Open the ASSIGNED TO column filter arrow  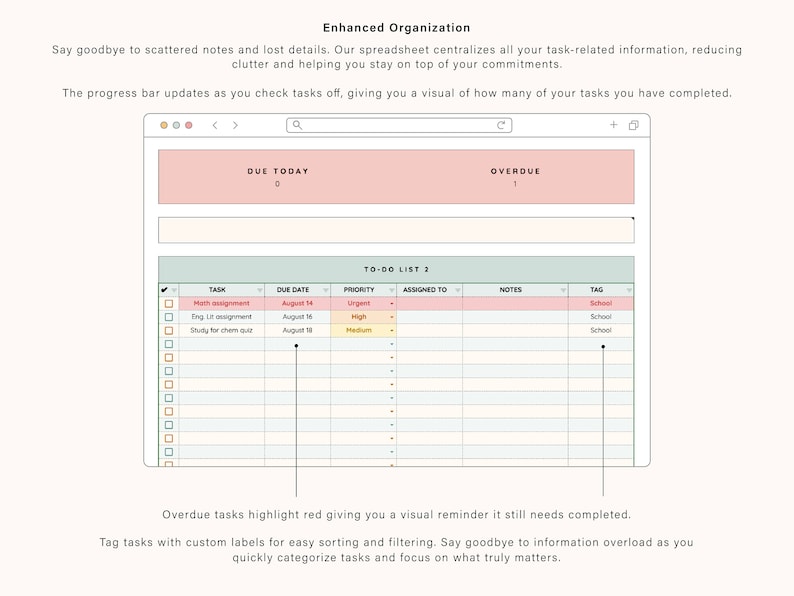[x=458, y=290]
